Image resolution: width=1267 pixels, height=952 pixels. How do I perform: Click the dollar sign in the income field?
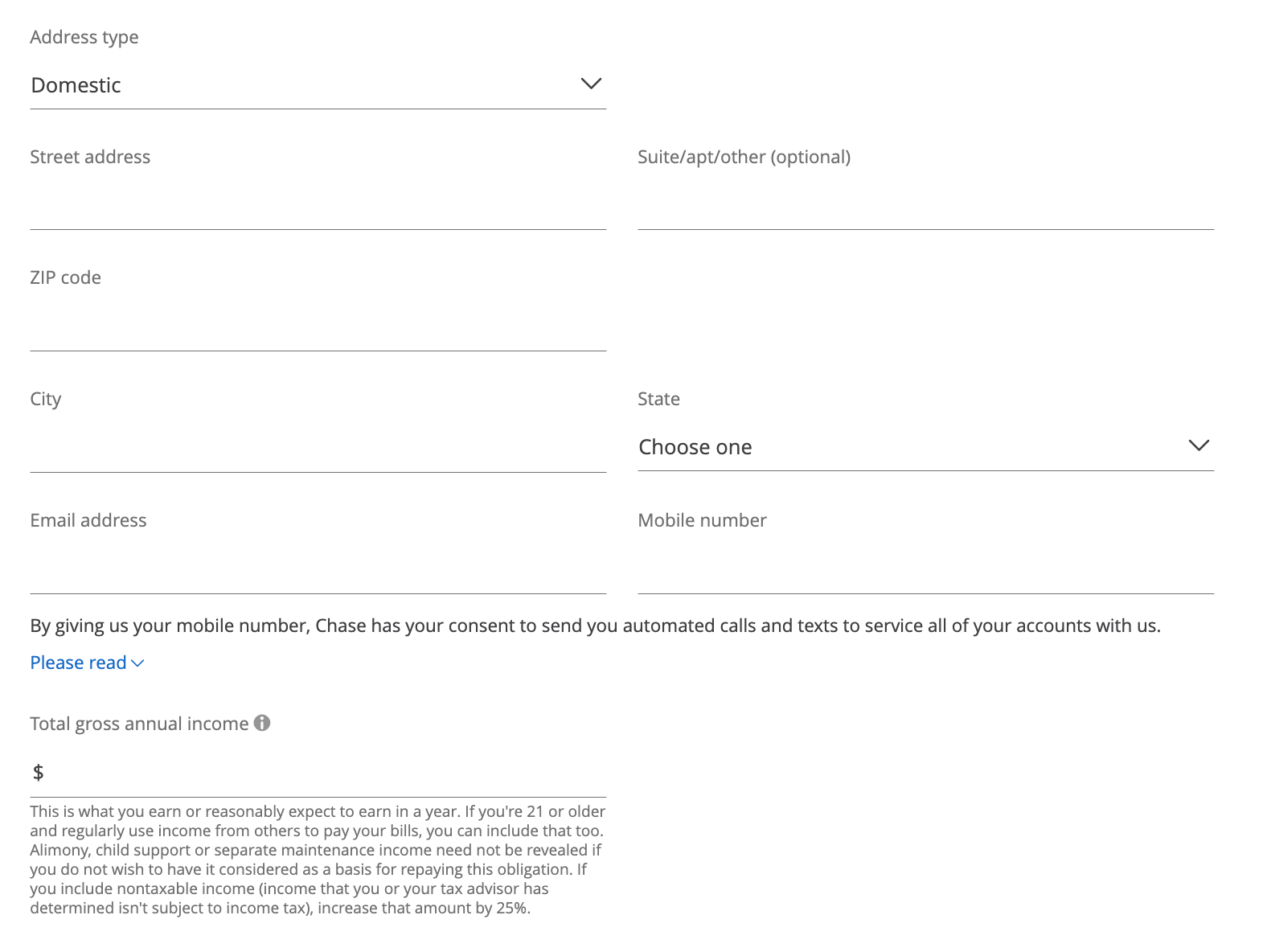38,773
